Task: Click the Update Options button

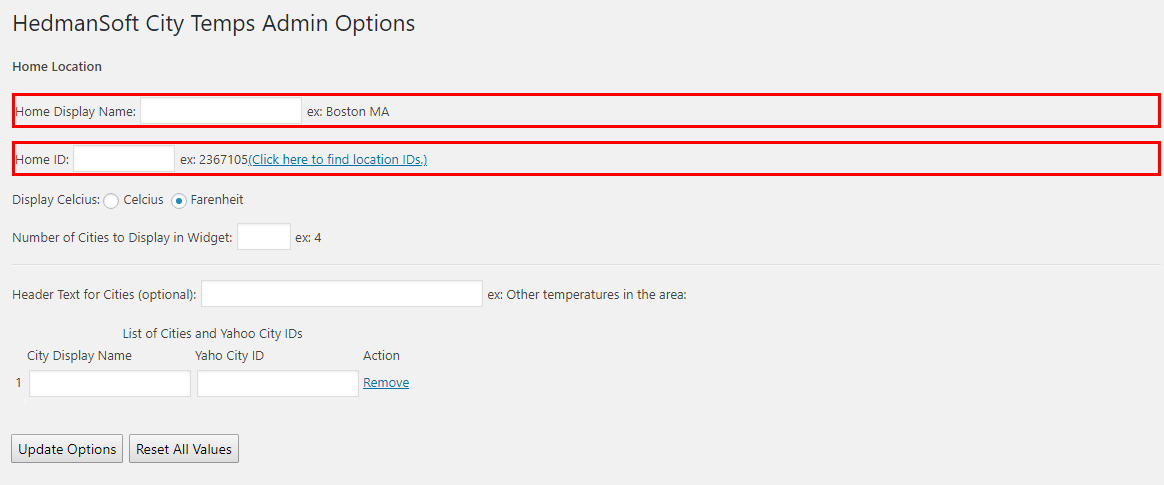Action: [67, 449]
